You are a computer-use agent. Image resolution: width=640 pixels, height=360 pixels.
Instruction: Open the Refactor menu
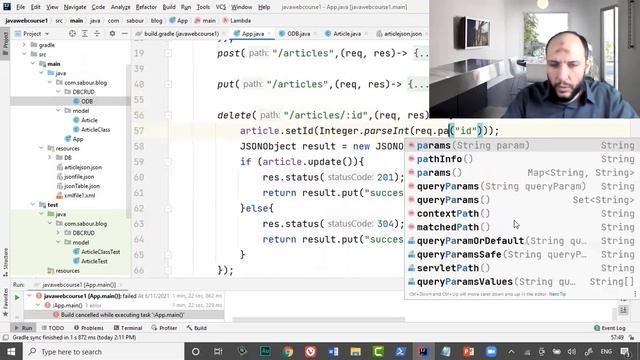(x=146, y=7)
